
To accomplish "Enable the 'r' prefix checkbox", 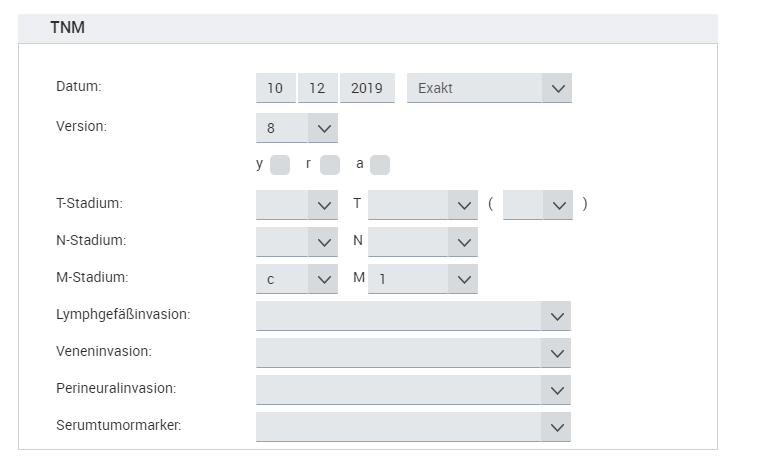I will click(x=330, y=165).
